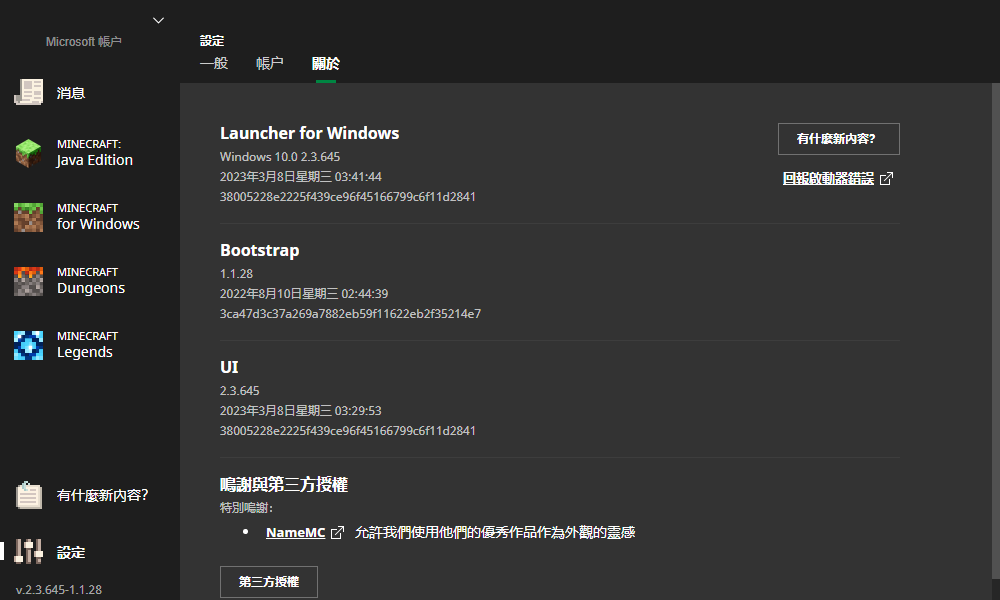Click the vertical scrollbar of the about page
This screenshot has width=1000, height=600.
[x=996, y=332]
